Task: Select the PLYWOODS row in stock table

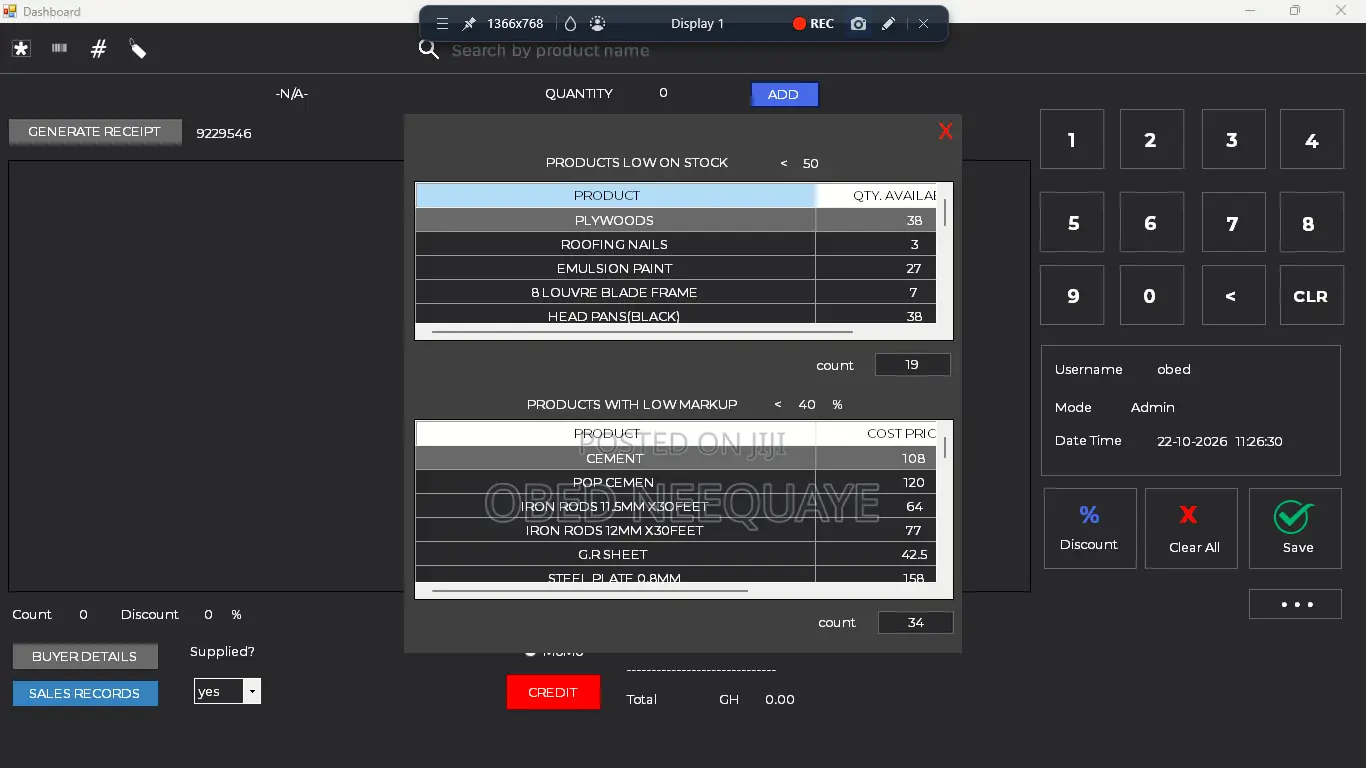Action: coord(676,220)
